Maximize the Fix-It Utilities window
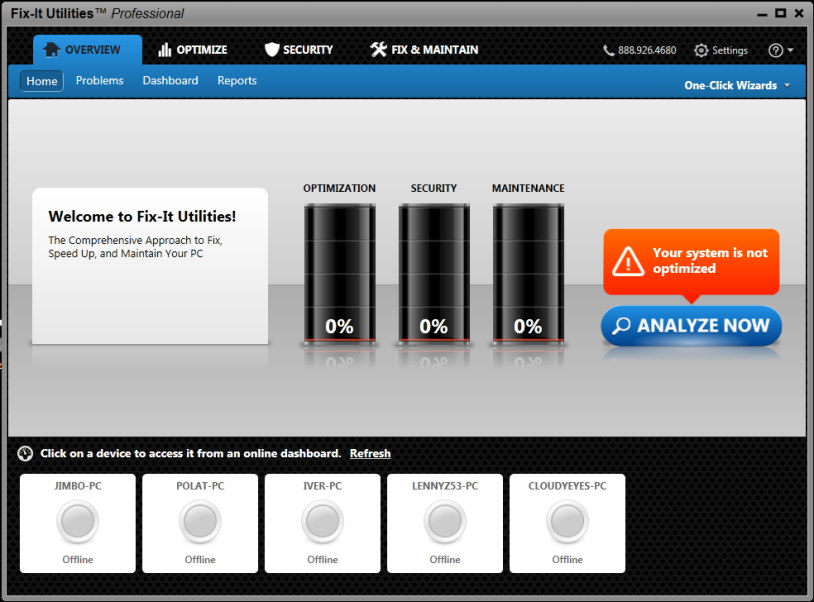The width and height of the screenshot is (814, 602). [780, 13]
